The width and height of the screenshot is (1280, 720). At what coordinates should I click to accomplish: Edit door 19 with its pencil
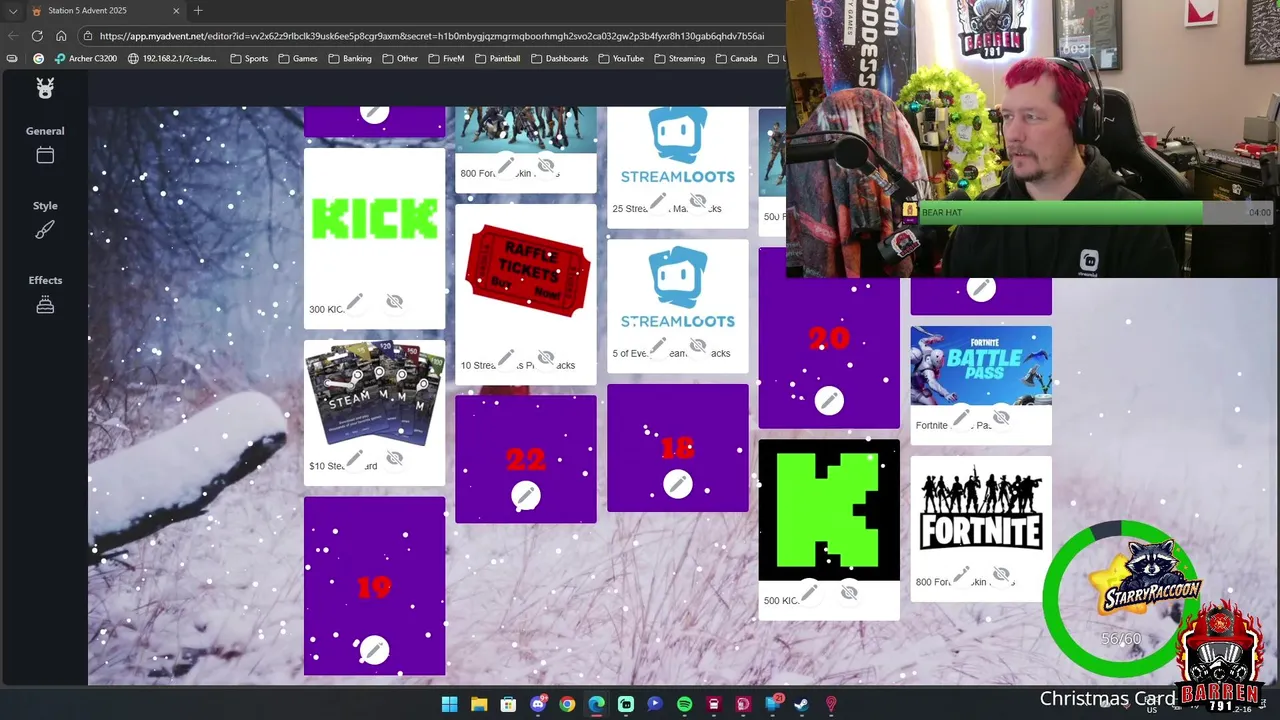(x=374, y=650)
